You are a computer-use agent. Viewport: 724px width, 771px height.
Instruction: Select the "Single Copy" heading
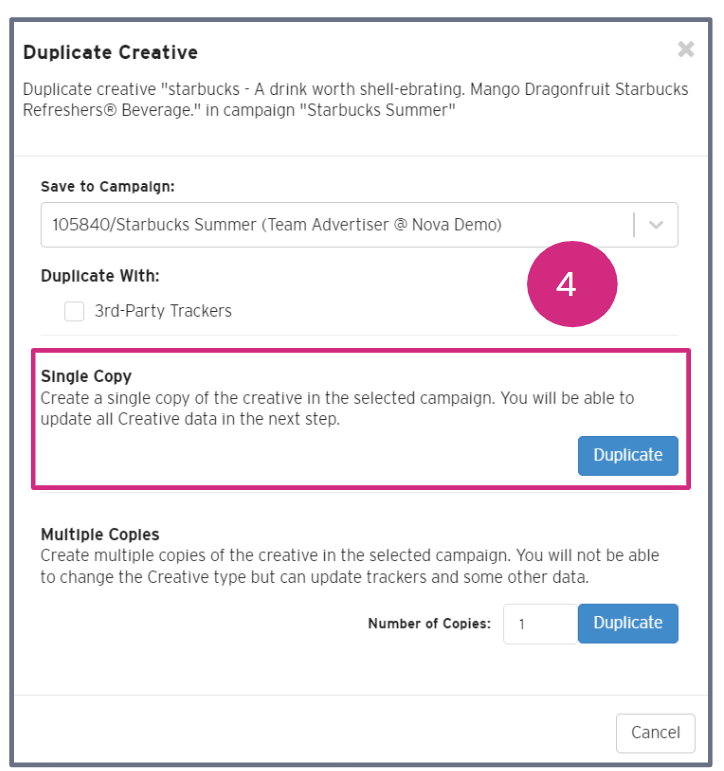pyautogui.click(x=86, y=377)
